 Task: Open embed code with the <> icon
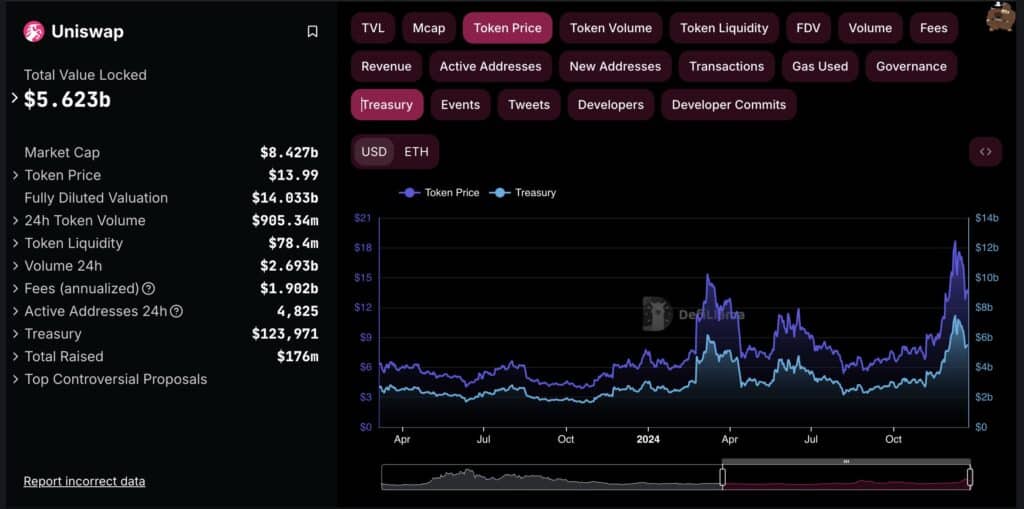point(985,152)
